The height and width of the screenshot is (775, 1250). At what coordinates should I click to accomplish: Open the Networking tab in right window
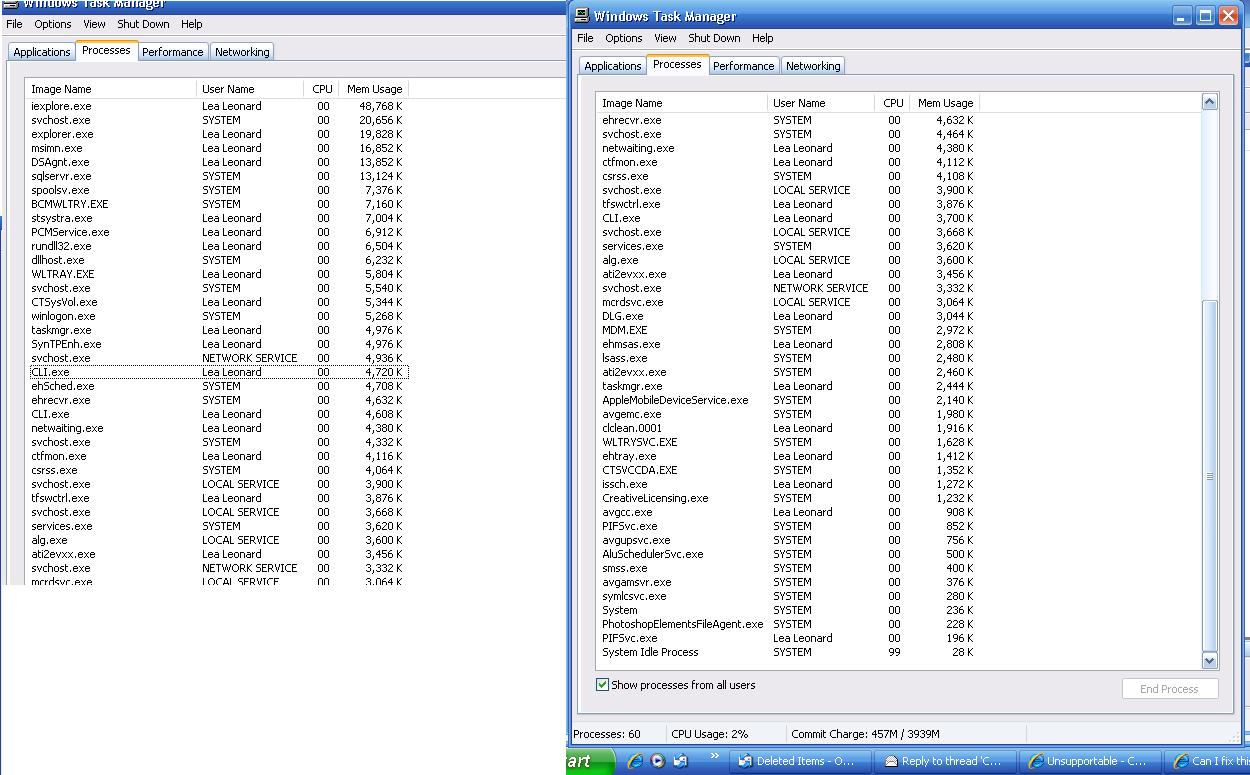pyautogui.click(x=813, y=66)
